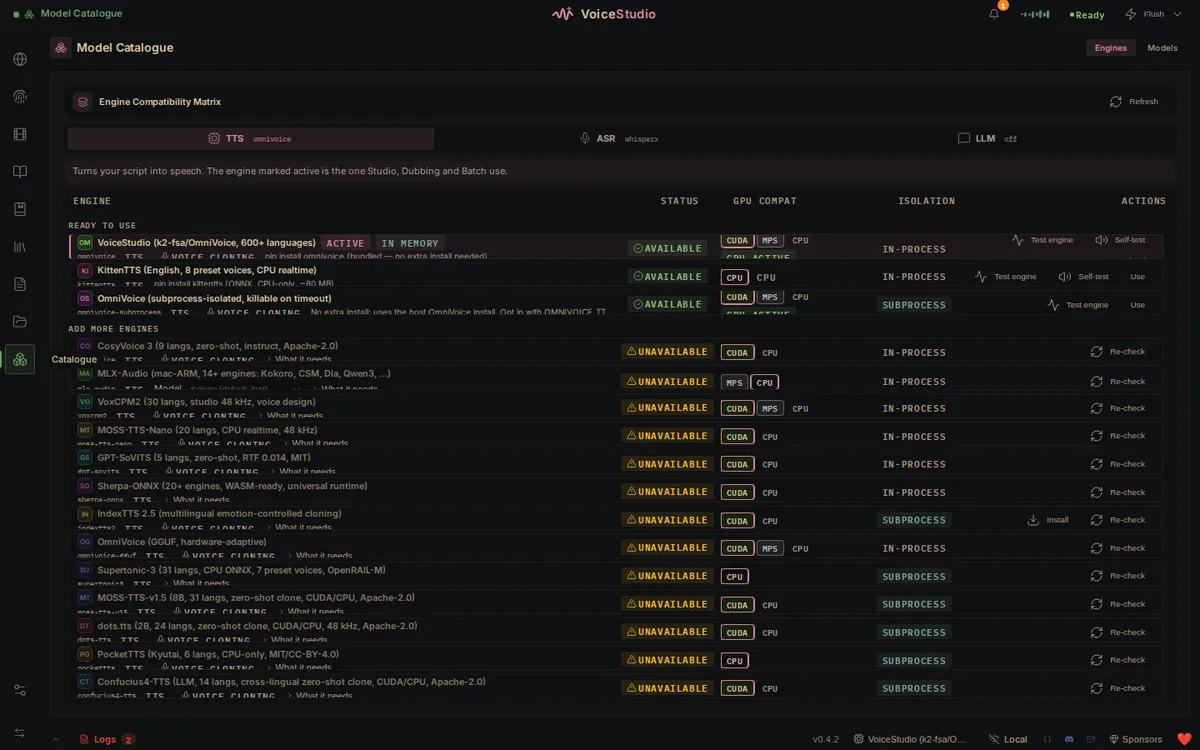Click the curly braces icon in status bar
Image resolution: width=1200 pixels, height=750 pixels.
1047,739
